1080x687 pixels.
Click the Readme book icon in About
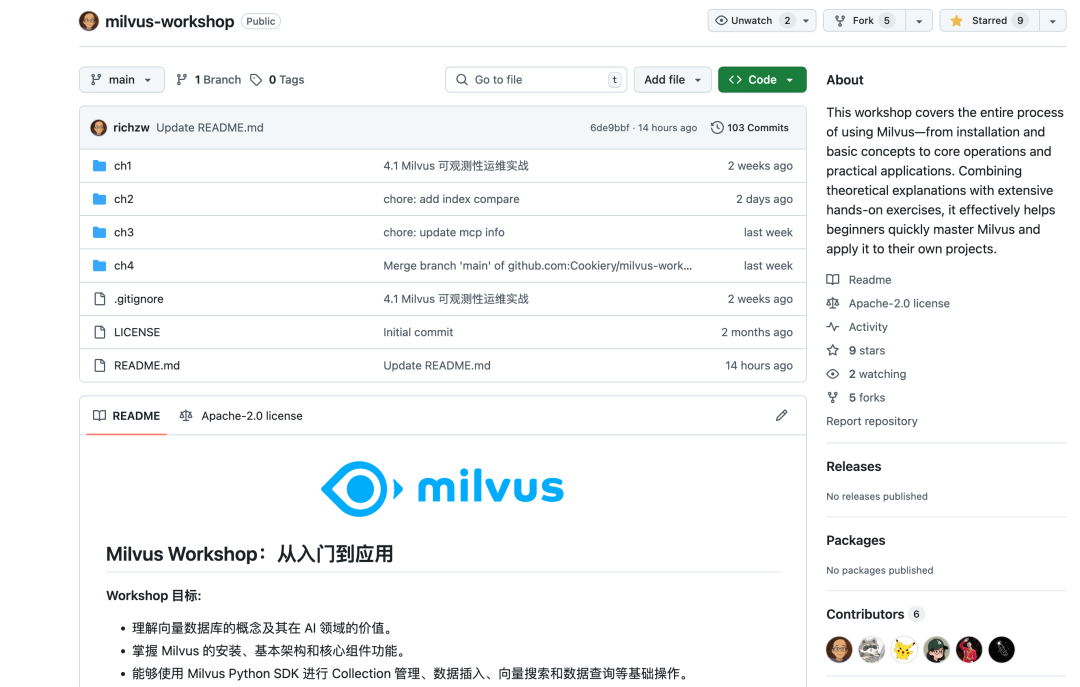[x=833, y=280]
